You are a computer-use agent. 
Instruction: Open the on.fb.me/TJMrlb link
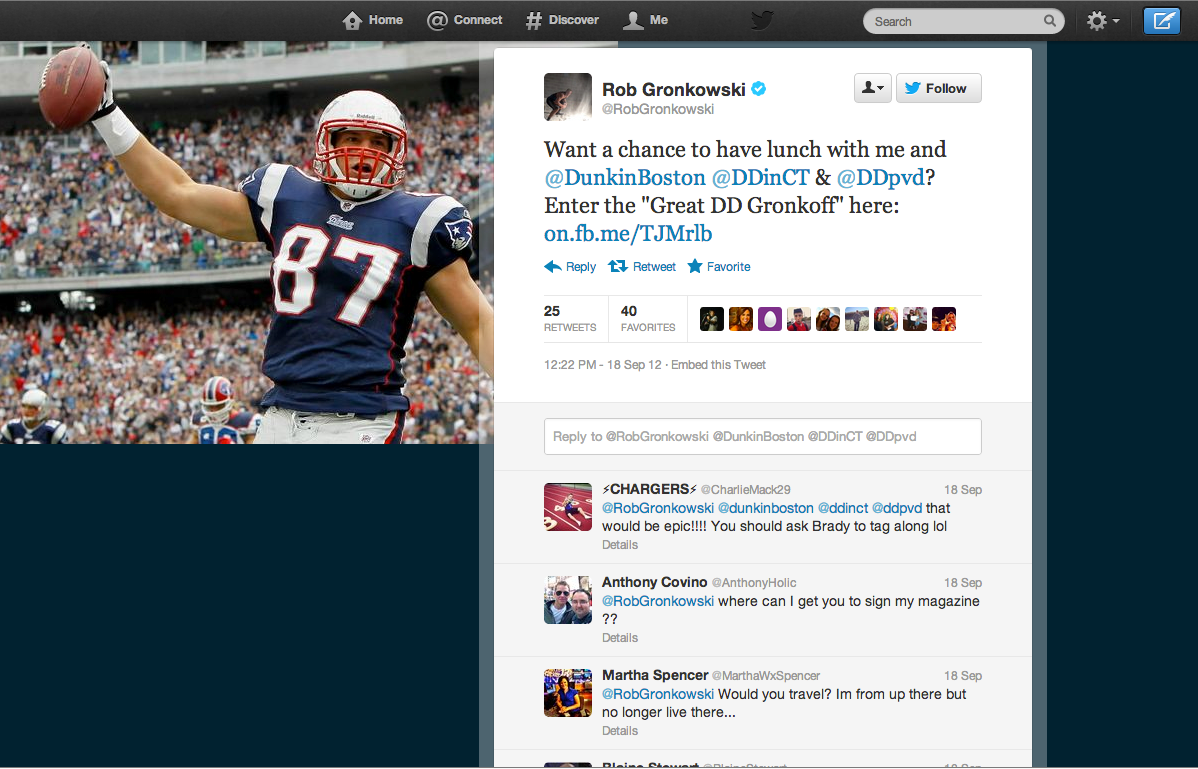(628, 233)
